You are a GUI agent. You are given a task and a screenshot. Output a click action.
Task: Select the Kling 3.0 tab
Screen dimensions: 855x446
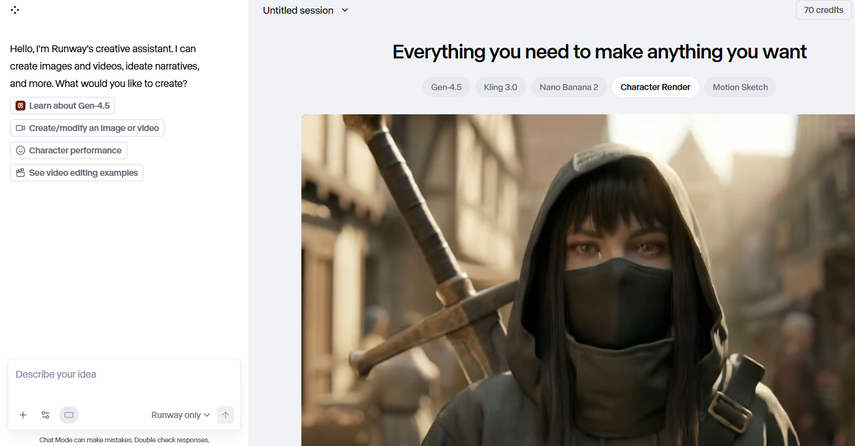pos(501,87)
